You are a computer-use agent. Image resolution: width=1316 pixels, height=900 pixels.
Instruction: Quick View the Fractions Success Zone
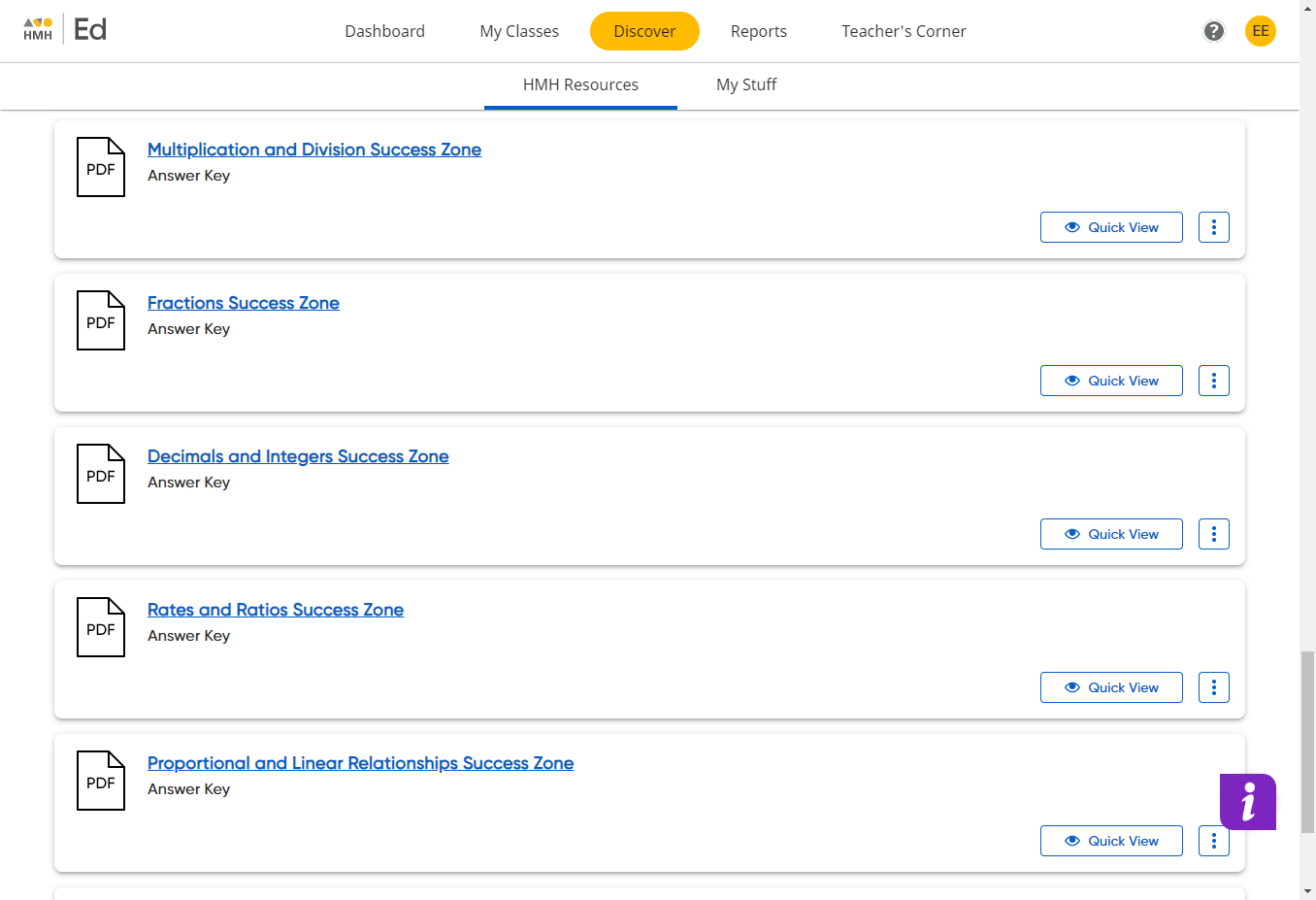coord(1111,381)
